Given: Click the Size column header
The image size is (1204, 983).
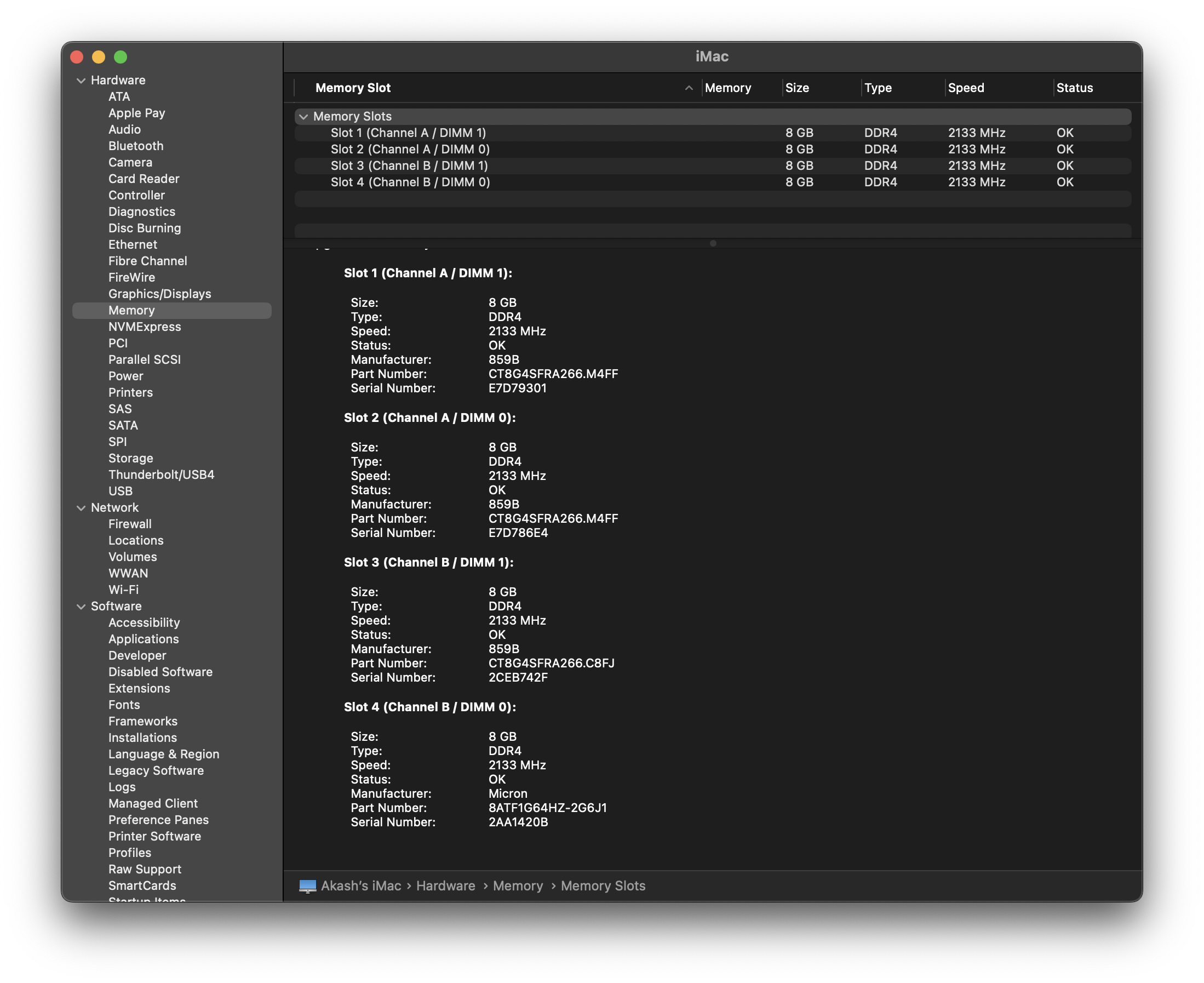Looking at the screenshot, I should pyautogui.click(x=797, y=88).
